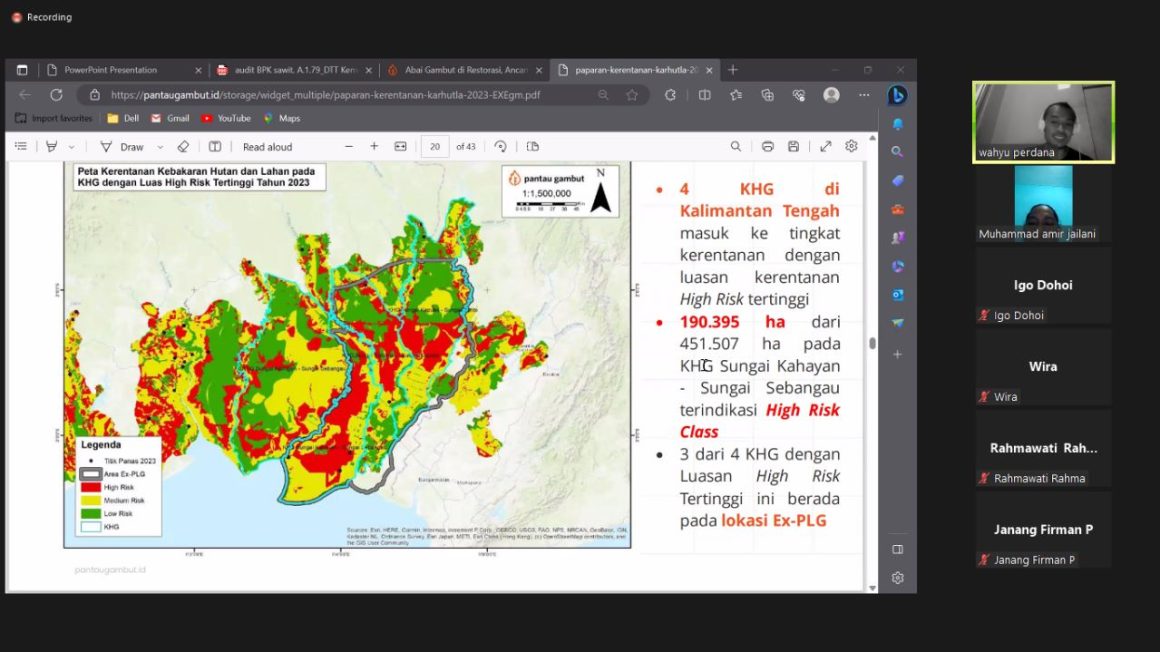This screenshot has height=652, width=1160.
Task: Toggle the page view layout button
Action: 532,146
